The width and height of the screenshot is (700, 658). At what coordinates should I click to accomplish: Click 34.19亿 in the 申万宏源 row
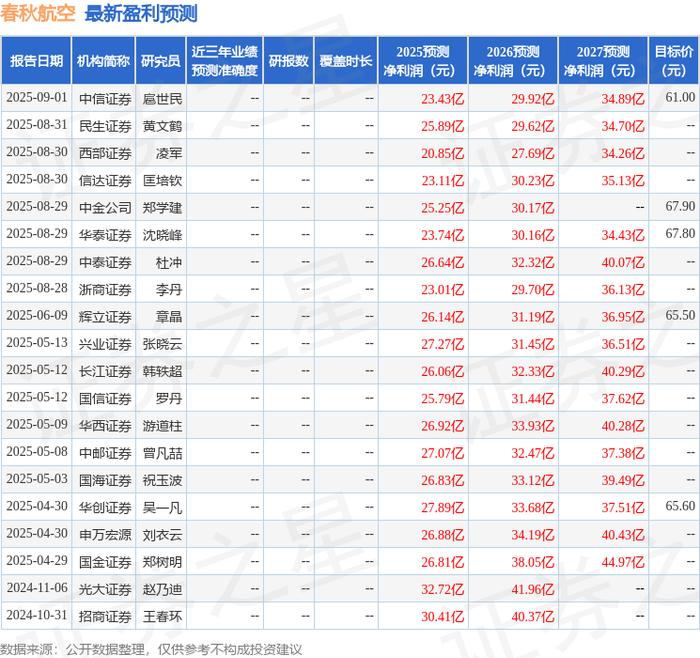(x=533, y=534)
